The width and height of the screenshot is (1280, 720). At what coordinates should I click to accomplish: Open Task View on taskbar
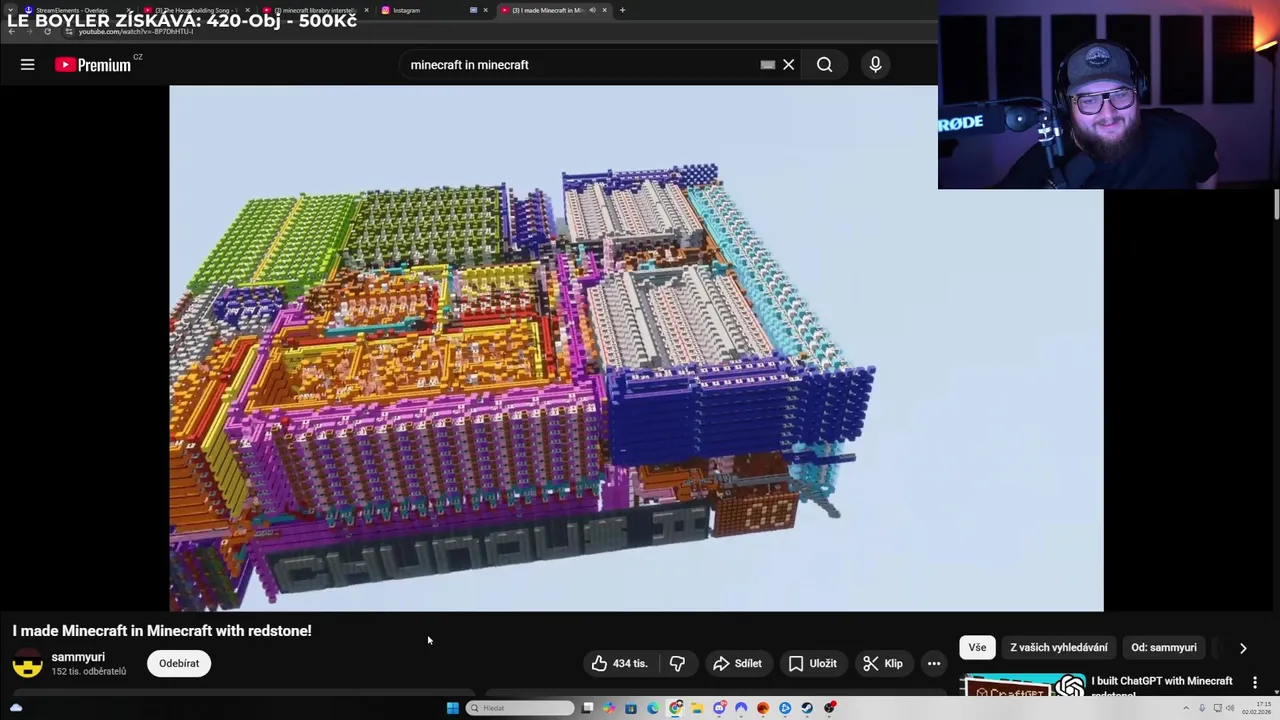click(588, 708)
